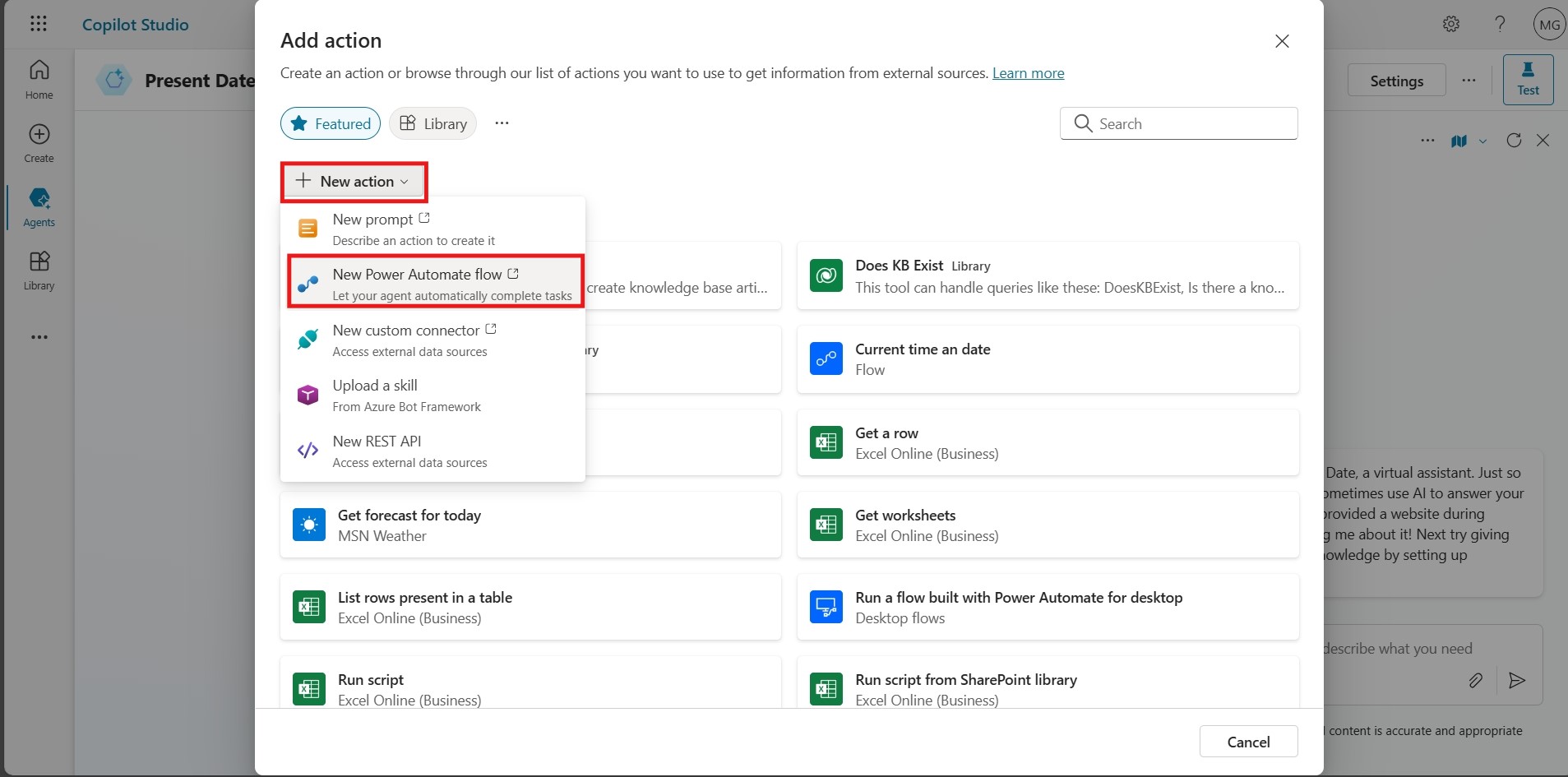Open the app launcher grid icon
Viewport: 1568px width, 777px height.
pyautogui.click(x=39, y=24)
